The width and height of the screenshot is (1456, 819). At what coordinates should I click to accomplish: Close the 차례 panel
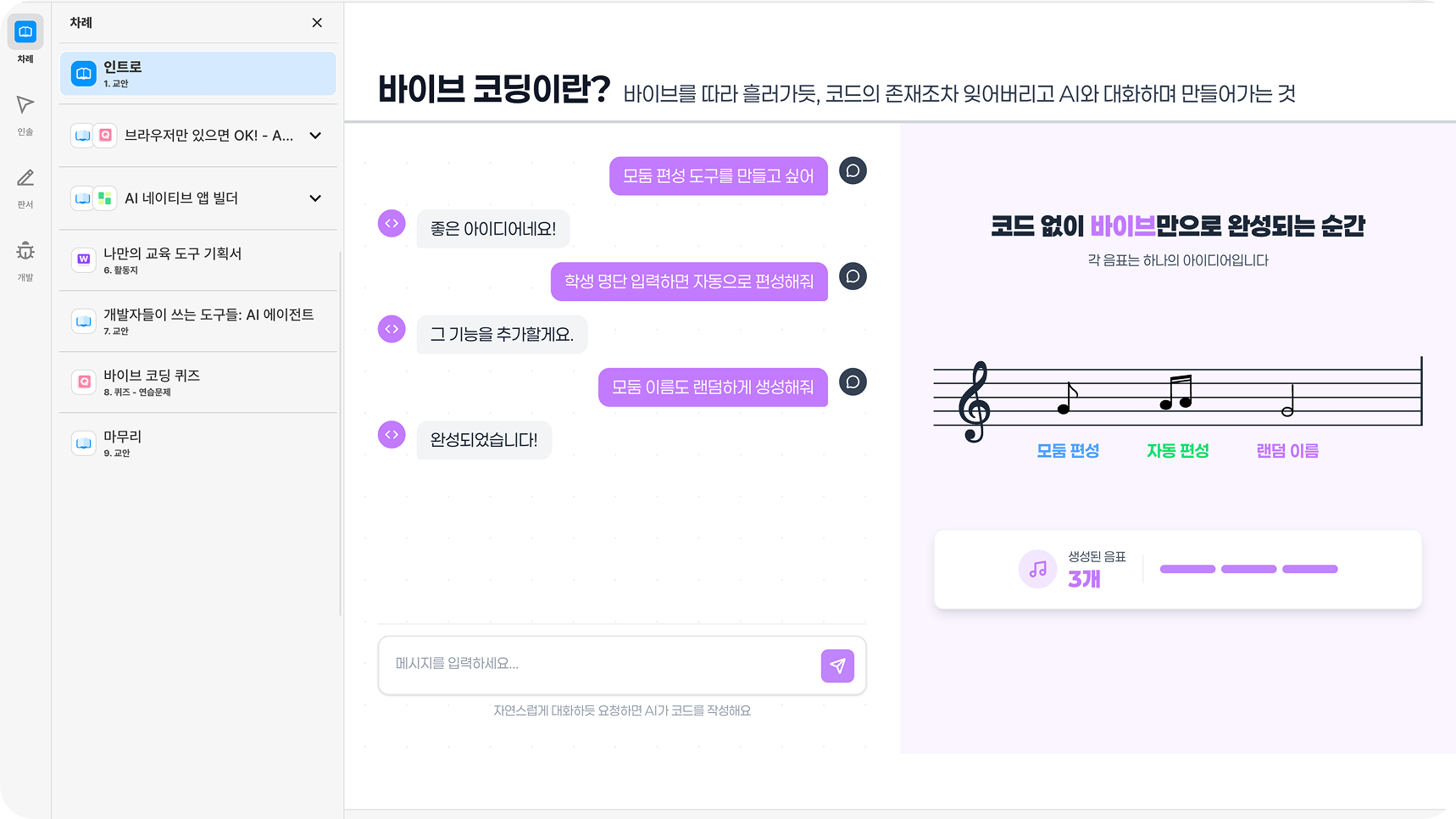coord(317,23)
